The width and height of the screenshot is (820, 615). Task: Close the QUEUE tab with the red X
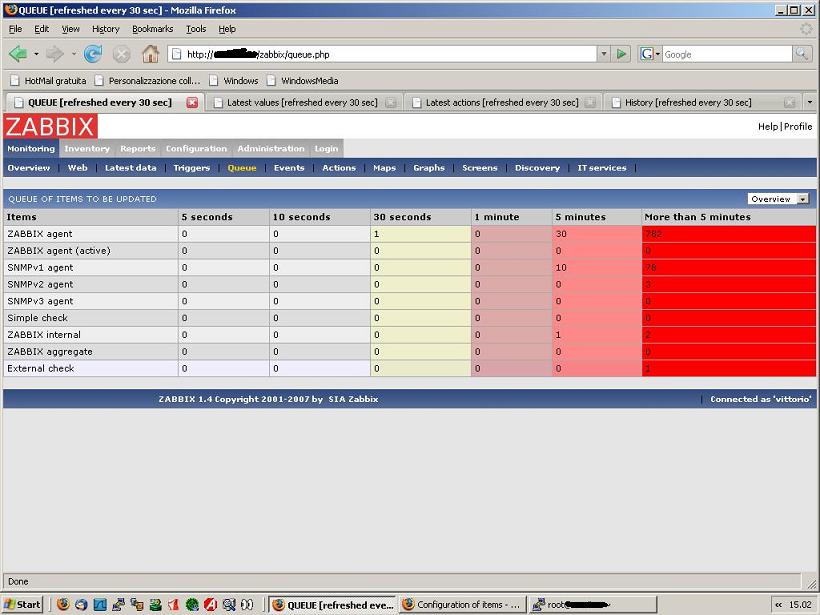pyautogui.click(x=192, y=102)
